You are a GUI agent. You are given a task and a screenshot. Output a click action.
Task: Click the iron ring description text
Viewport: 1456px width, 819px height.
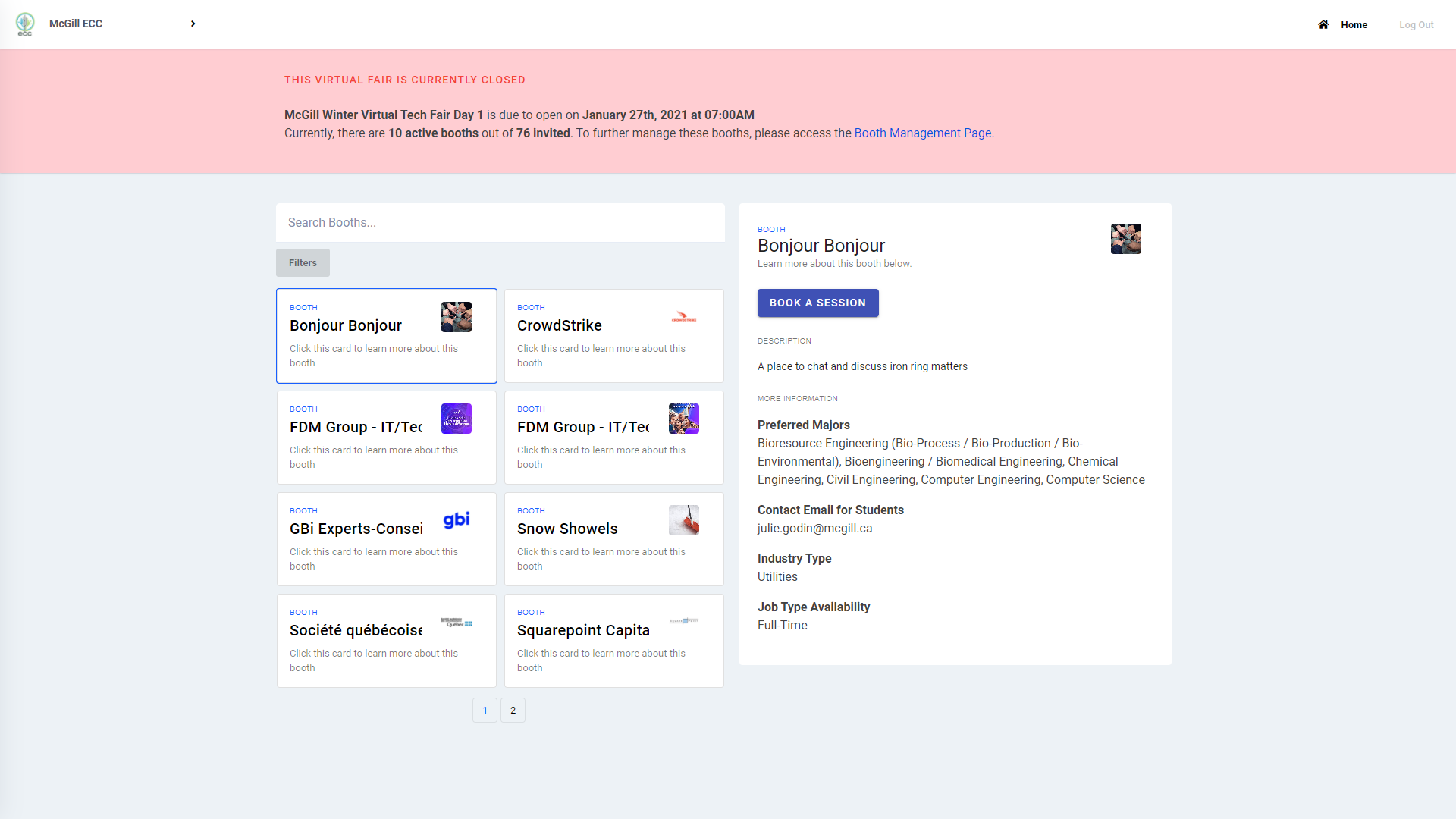tap(862, 366)
